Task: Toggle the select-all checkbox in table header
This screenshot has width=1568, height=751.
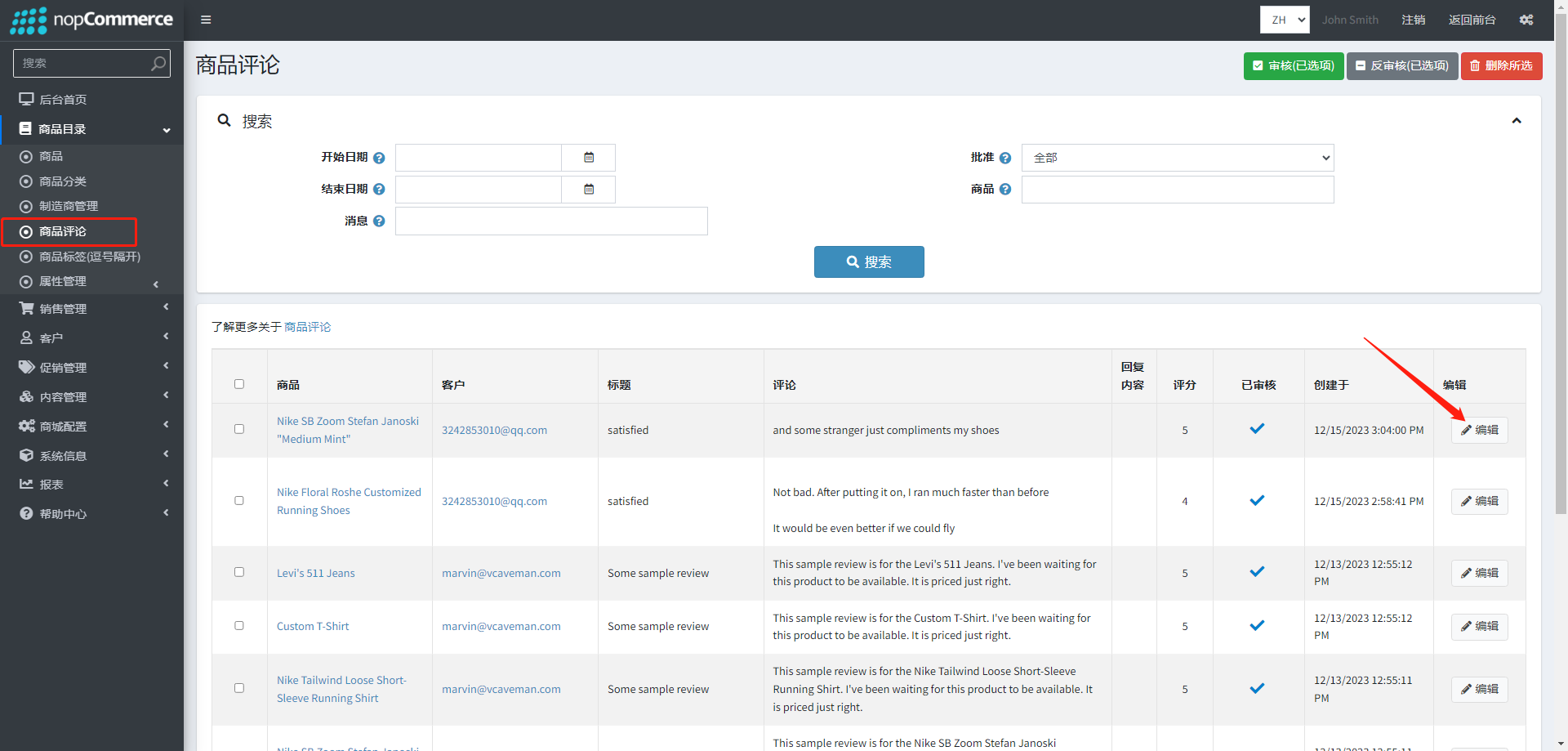Action: 239,384
